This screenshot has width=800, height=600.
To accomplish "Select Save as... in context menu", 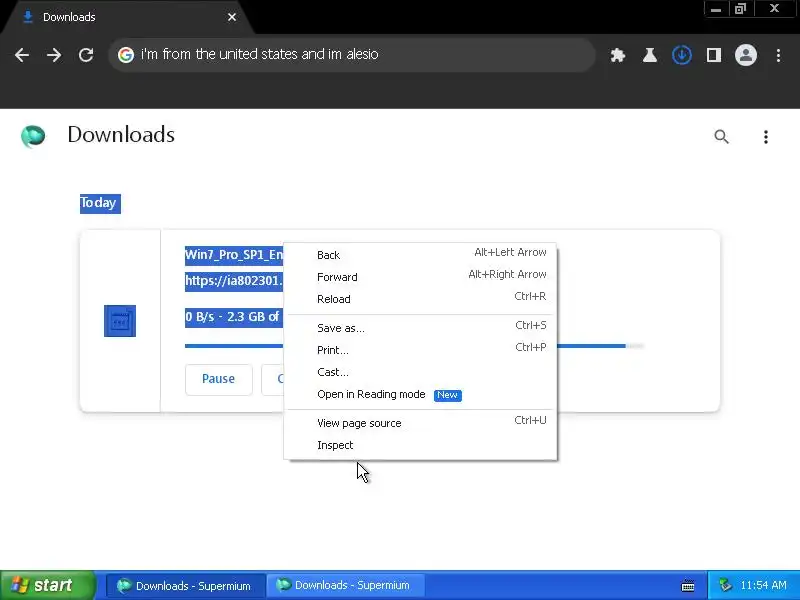I will point(420,328).
